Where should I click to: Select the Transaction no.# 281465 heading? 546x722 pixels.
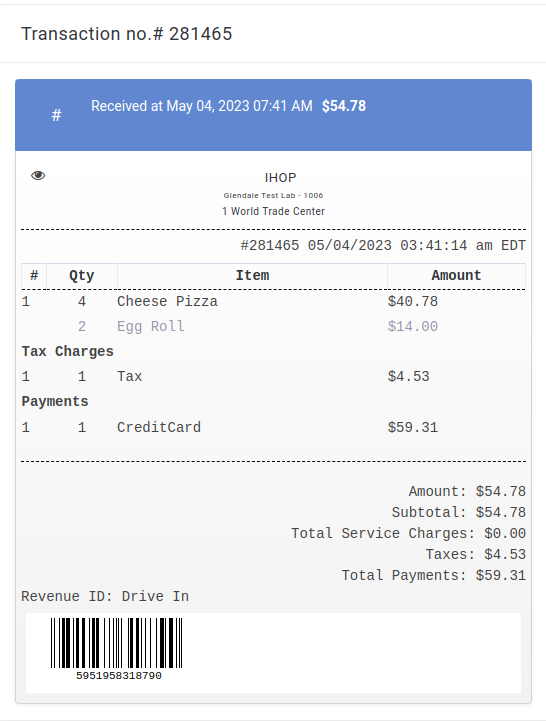127,34
